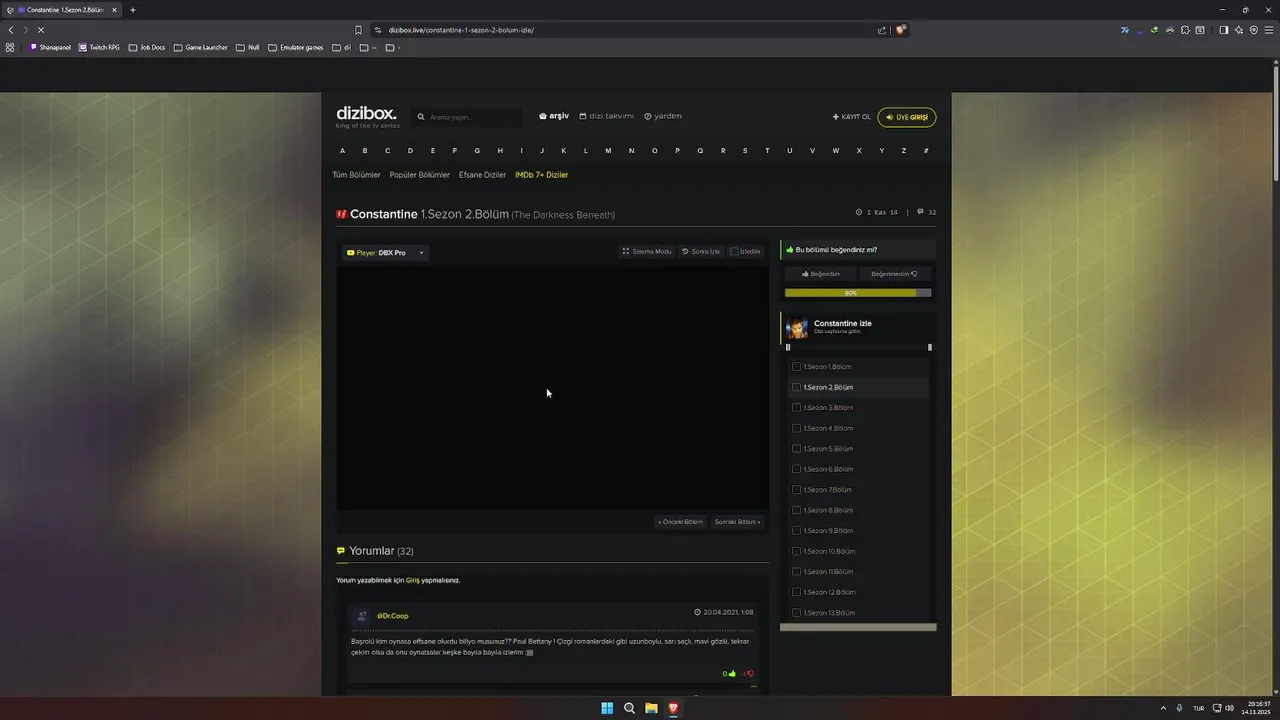Viewport: 1280px width, 720px height.
Task: Open the apps grid in bookmarks bar
Action: click(x=10, y=47)
